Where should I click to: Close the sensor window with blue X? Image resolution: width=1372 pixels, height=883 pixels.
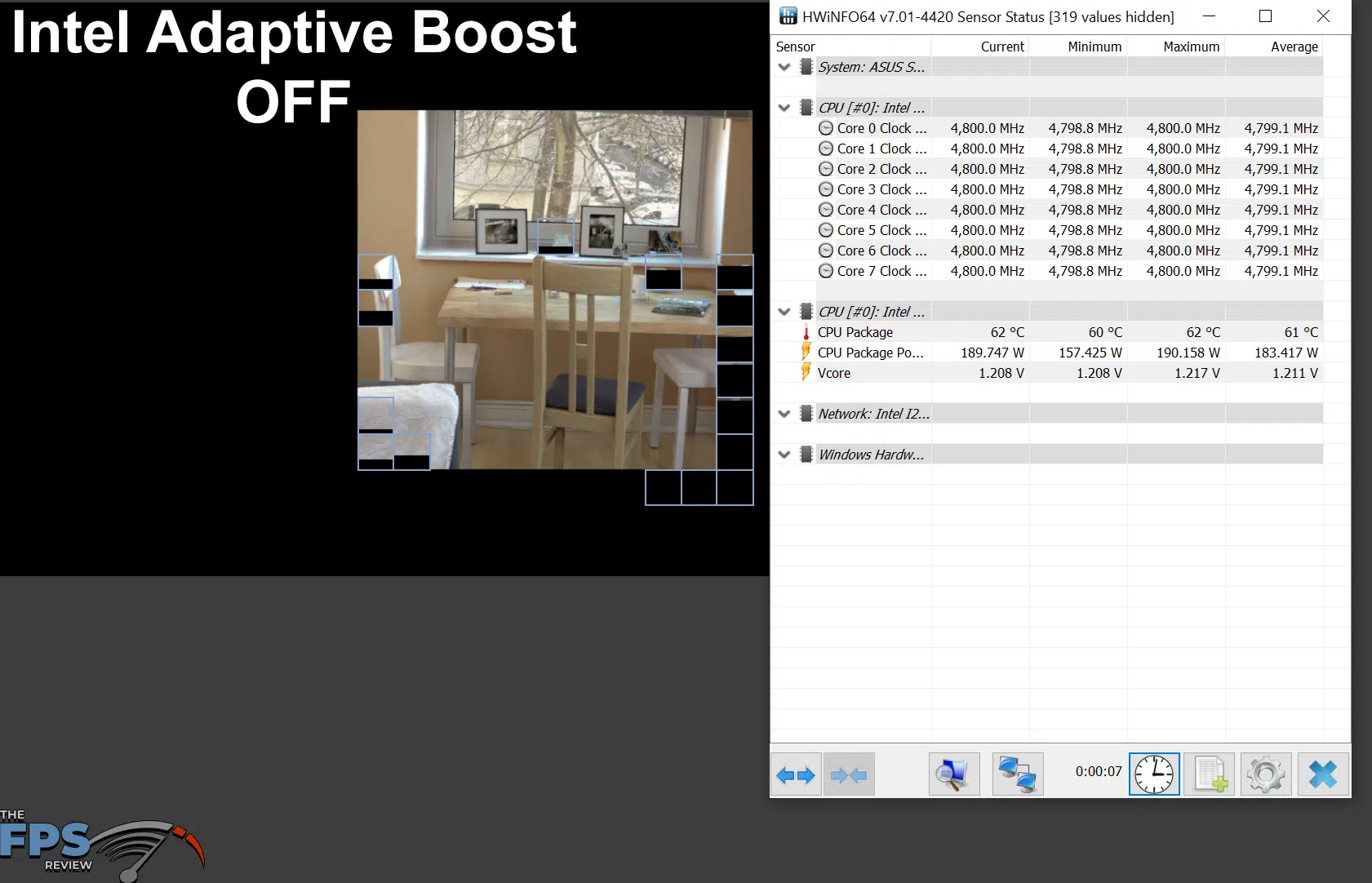[x=1322, y=774]
